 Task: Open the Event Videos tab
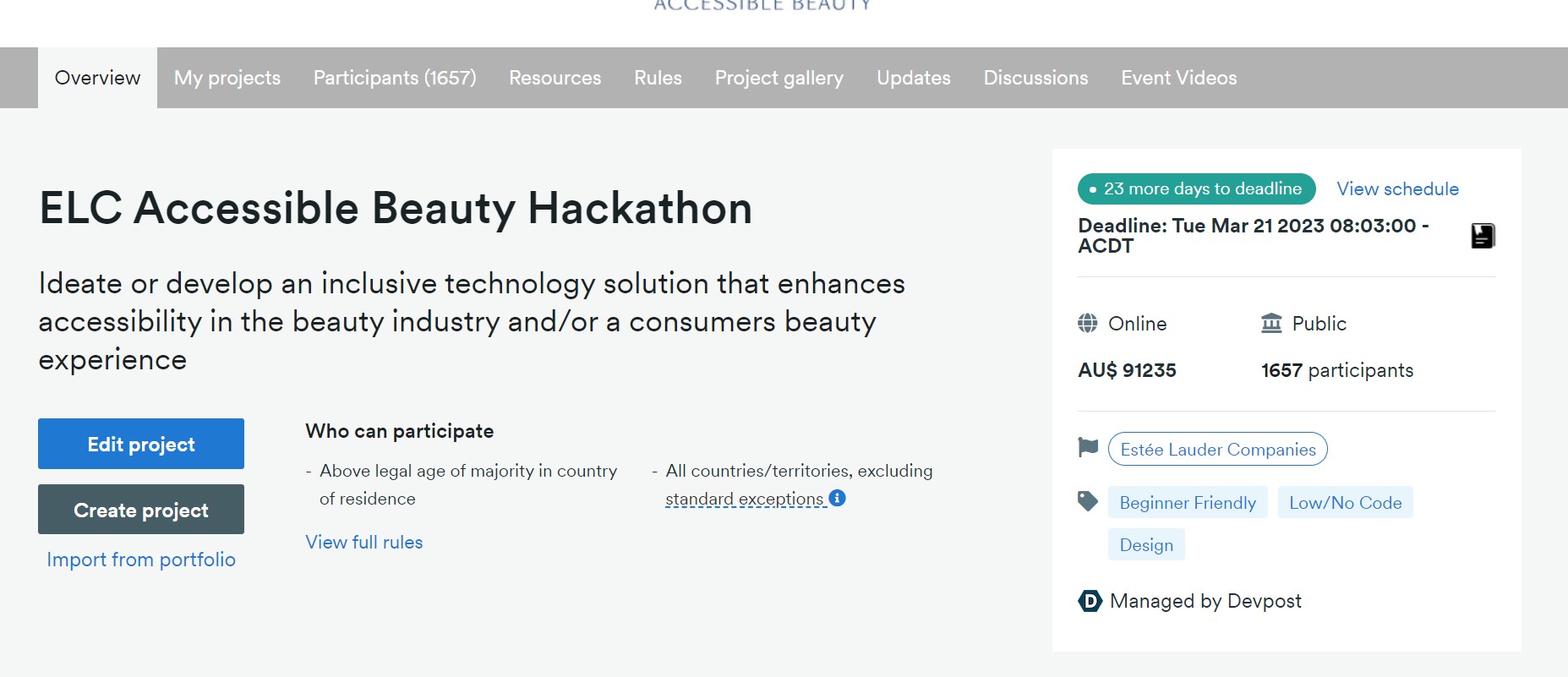tap(1179, 78)
